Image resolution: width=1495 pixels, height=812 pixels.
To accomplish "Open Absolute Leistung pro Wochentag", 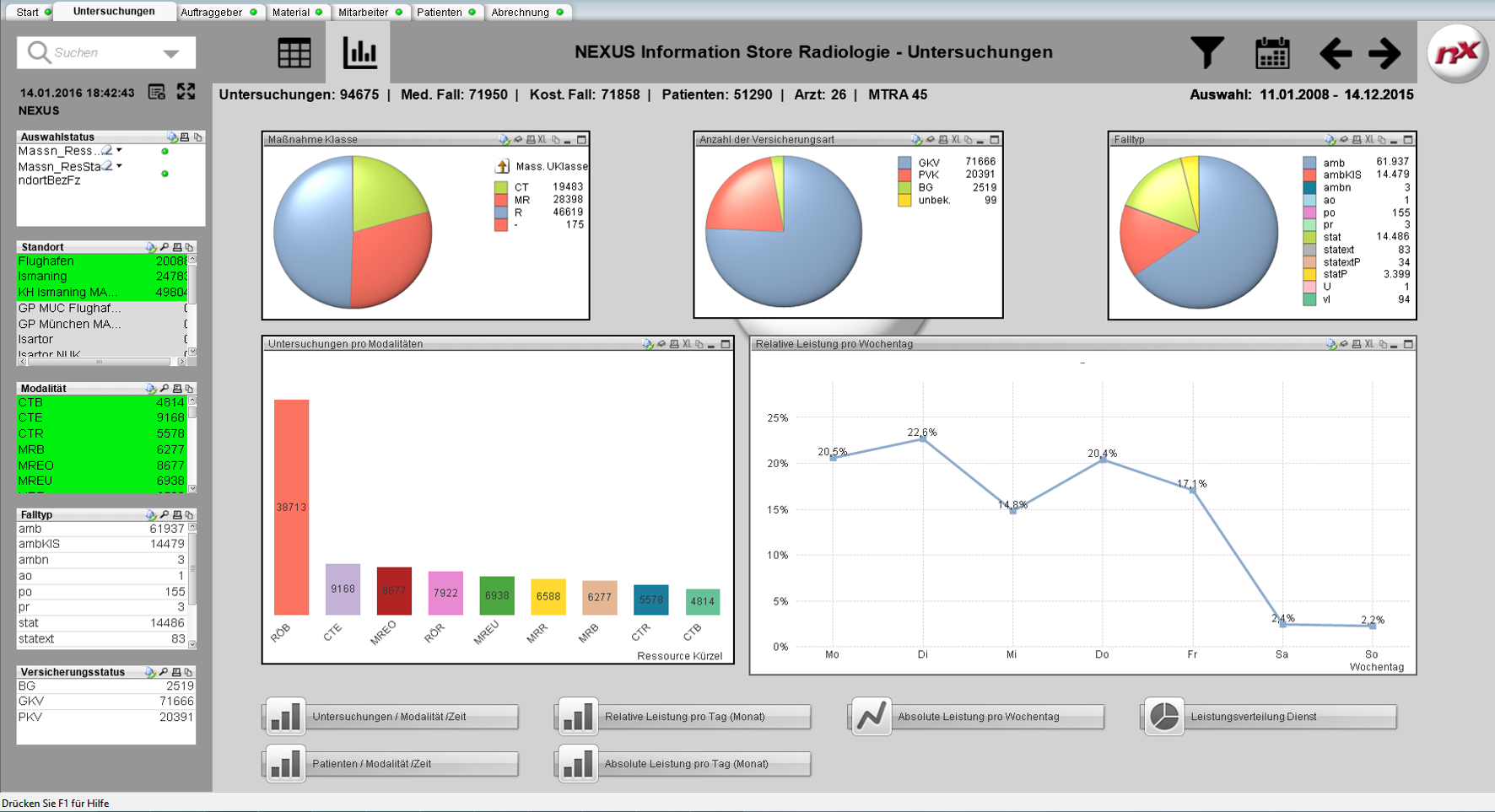I will [x=977, y=717].
